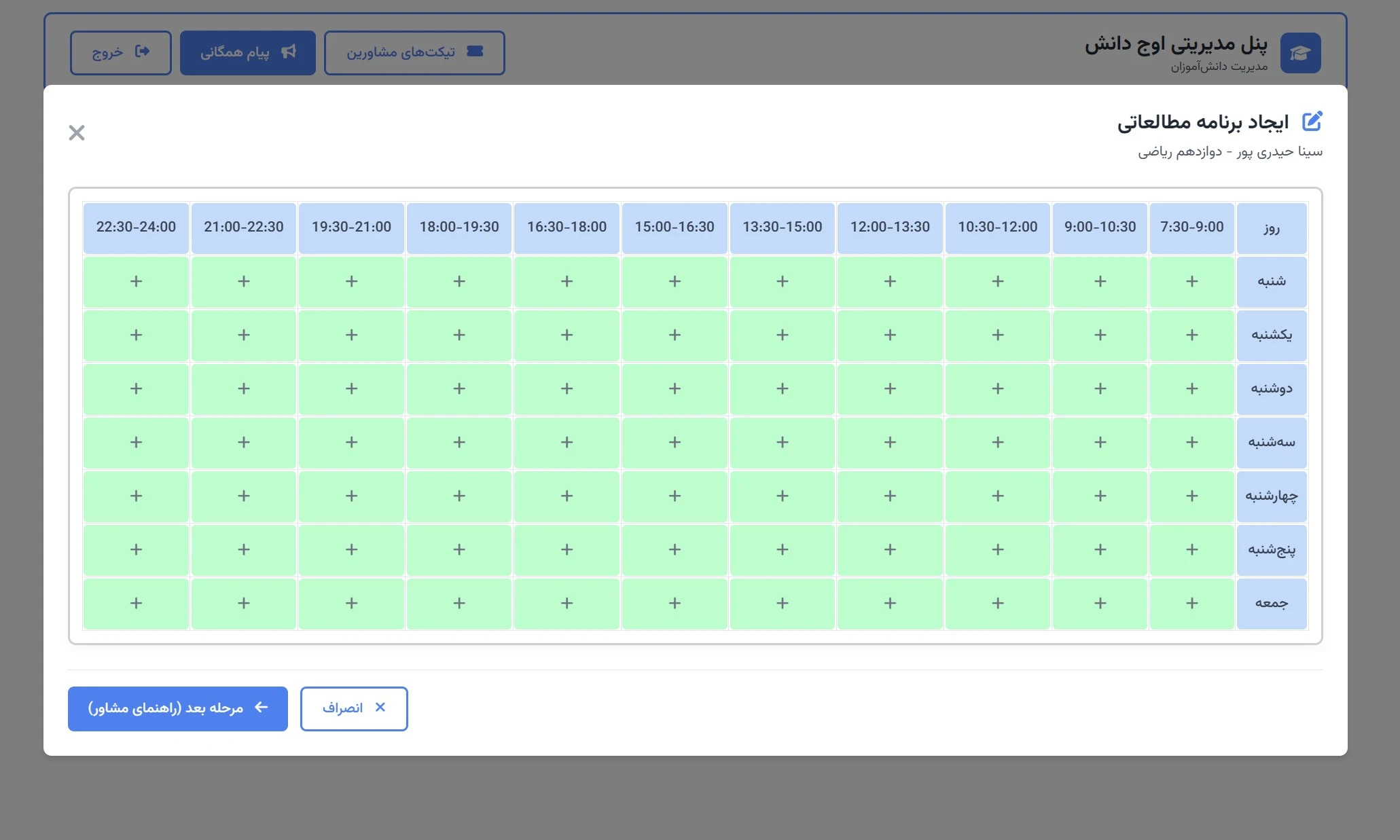Open پیام همگانی broadcast button
This screenshot has height=840, width=1400.
(x=248, y=52)
